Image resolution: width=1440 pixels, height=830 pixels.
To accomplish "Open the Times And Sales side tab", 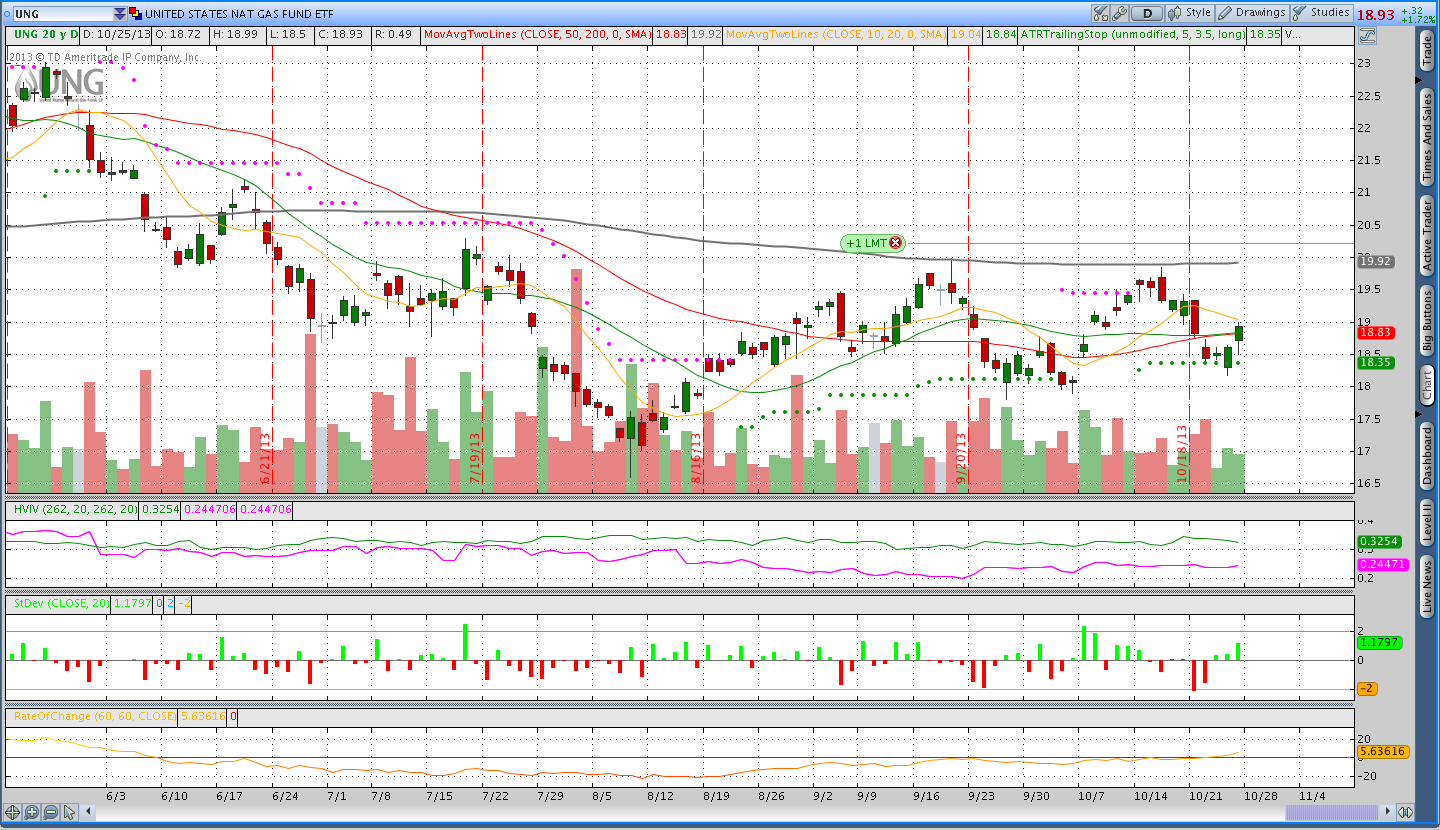I will pos(1427,137).
